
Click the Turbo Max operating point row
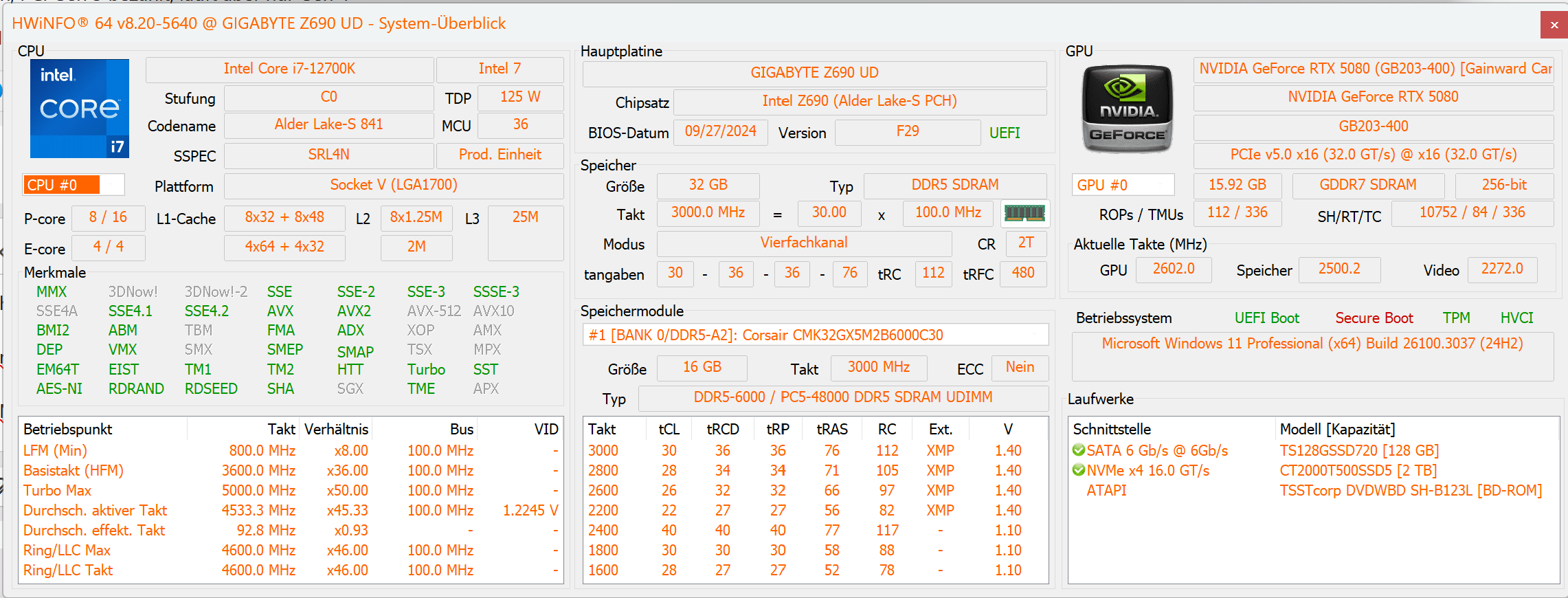(291, 491)
